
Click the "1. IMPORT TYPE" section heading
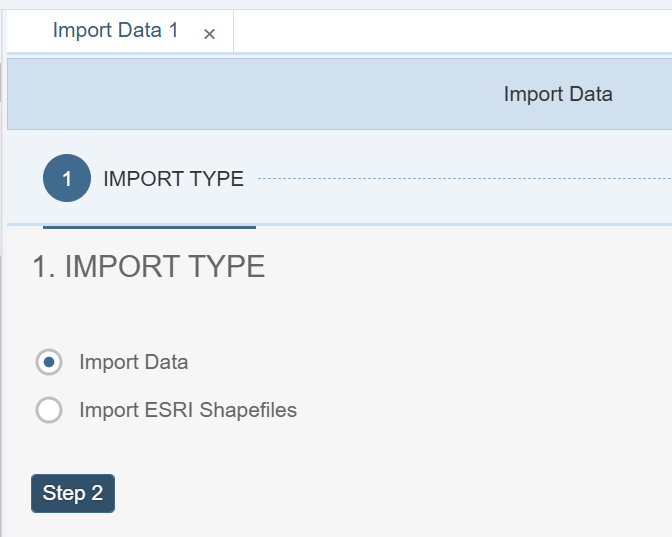coord(148,267)
